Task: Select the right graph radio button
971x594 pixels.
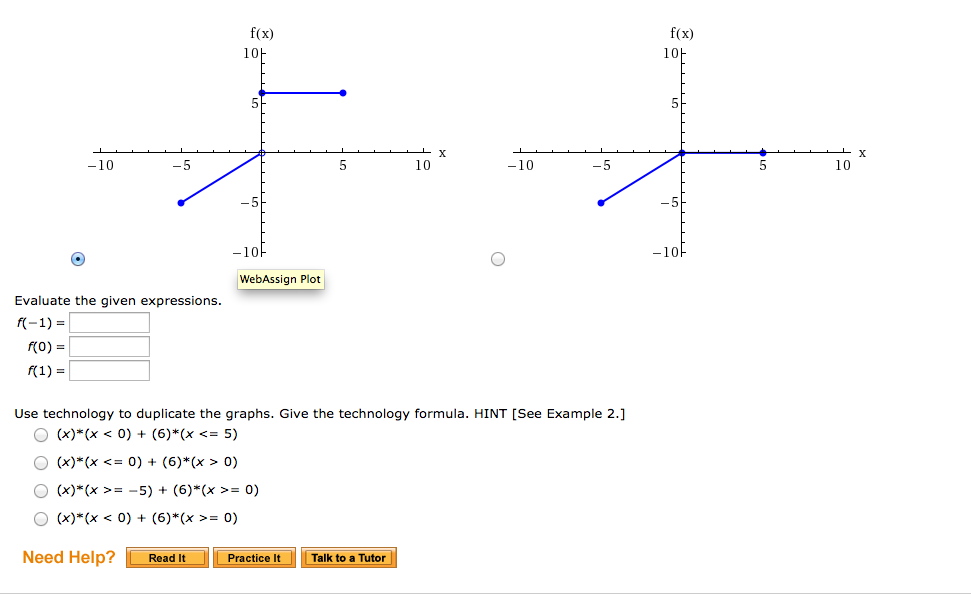Action: (497, 259)
